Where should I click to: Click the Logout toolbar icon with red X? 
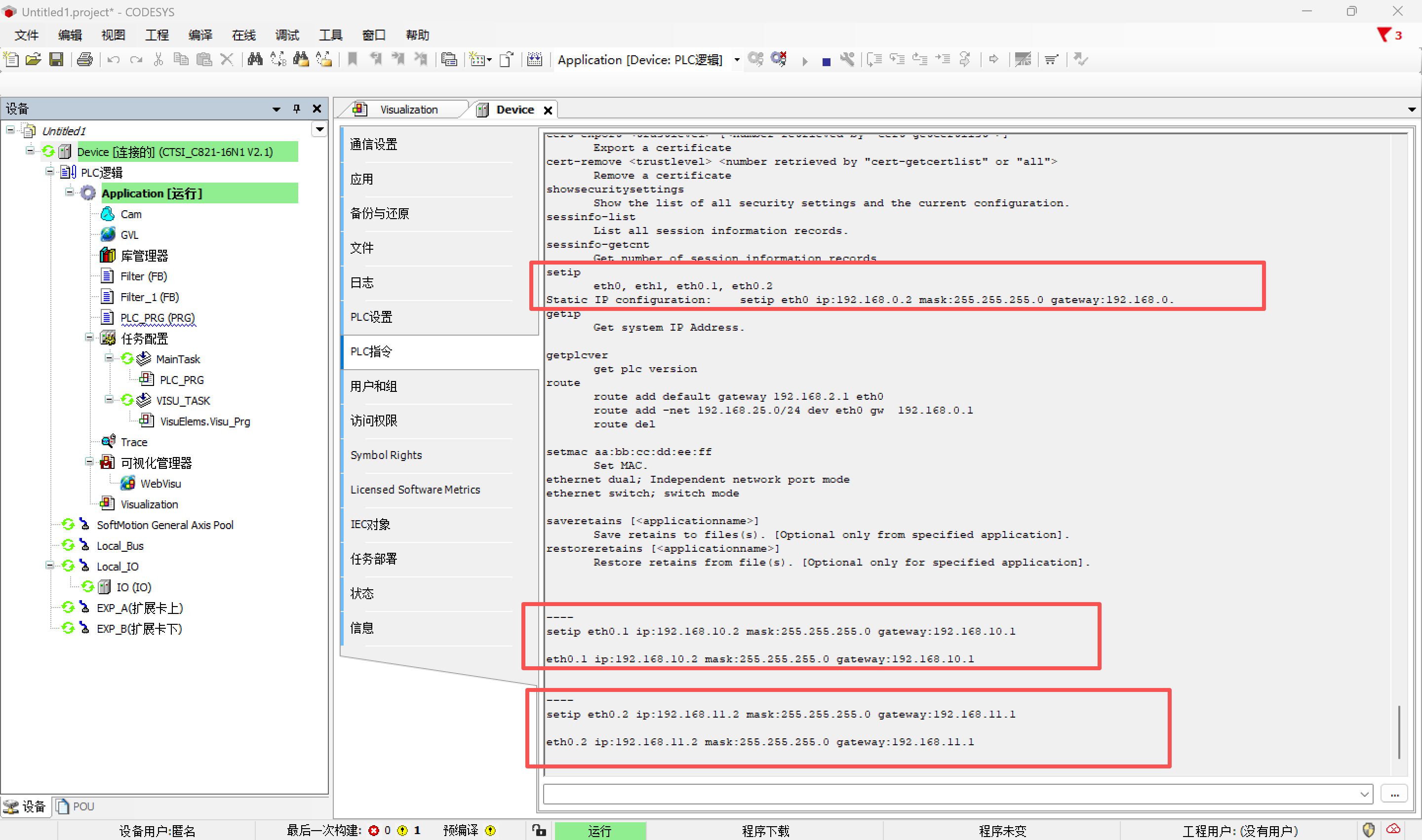pyautogui.click(x=779, y=59)
